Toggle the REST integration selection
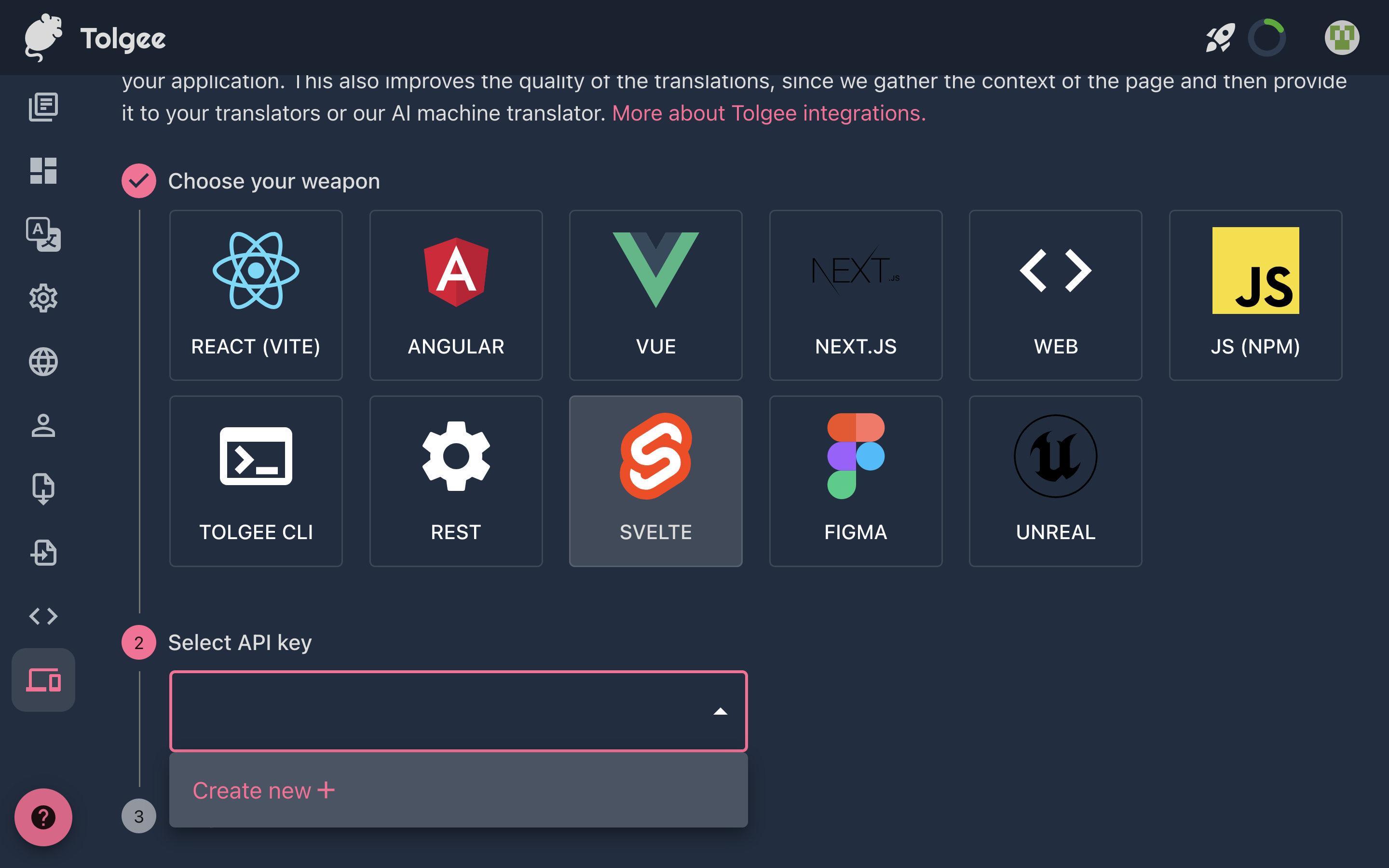1389x868 pixels. click(456, 481)
